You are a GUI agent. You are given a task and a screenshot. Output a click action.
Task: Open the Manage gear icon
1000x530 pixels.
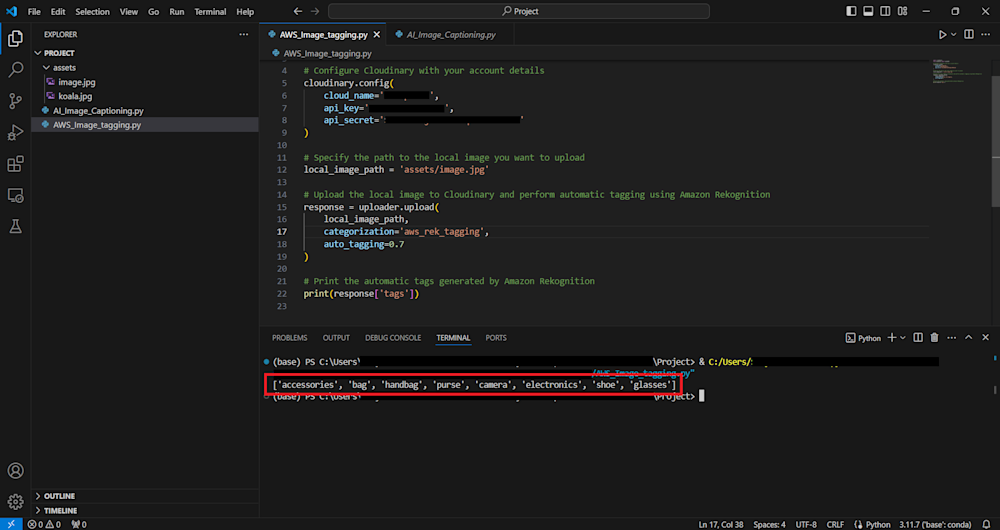coord(15,501)
